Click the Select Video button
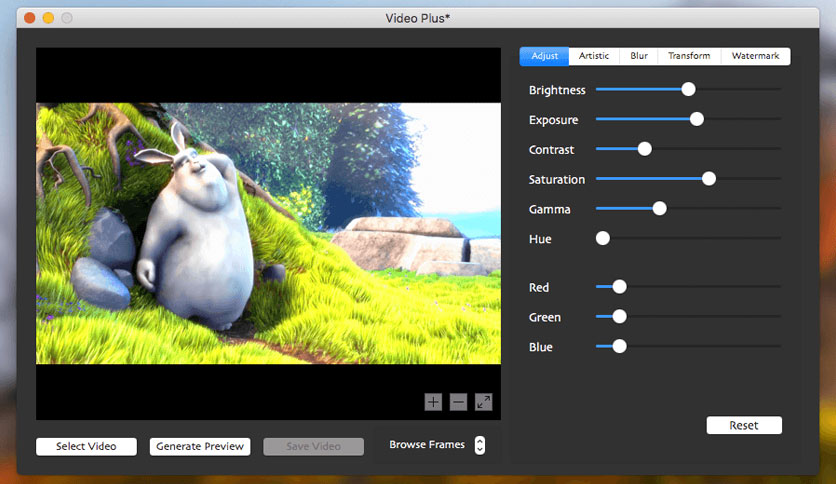The width and height of the screenshot is (836, 484). click(x=86, y=446)
